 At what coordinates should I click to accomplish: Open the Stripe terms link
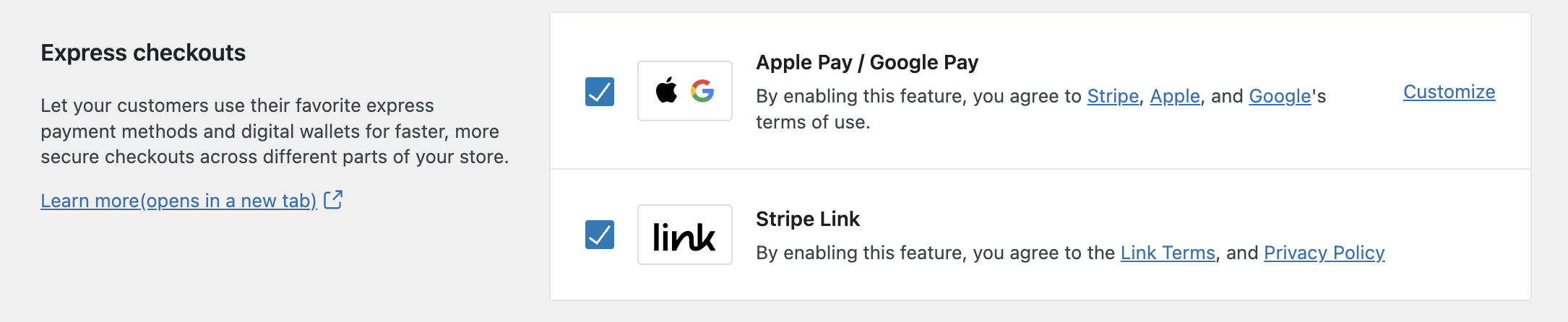coord(1113,96)
